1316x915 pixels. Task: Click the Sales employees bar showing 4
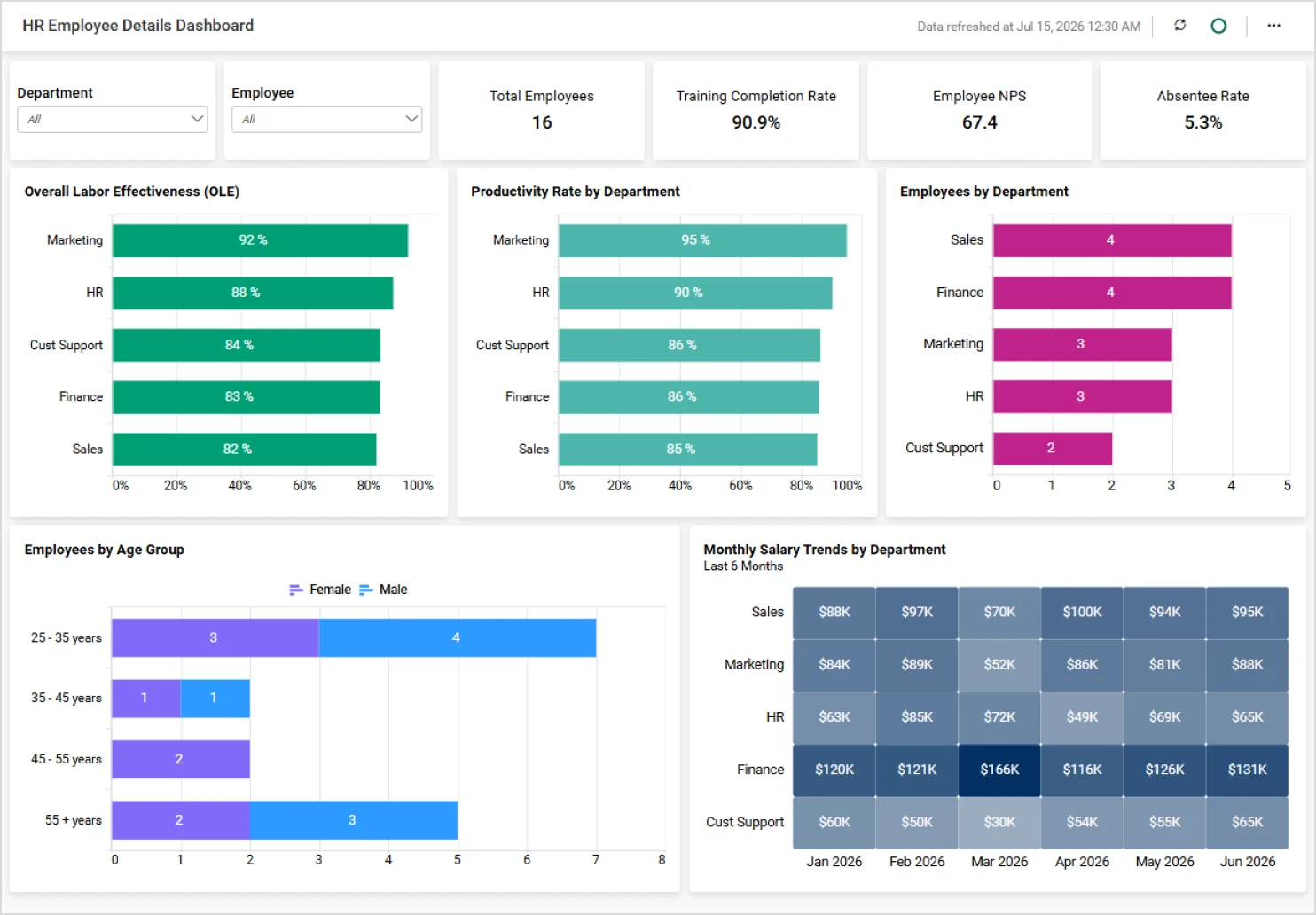1112,240
